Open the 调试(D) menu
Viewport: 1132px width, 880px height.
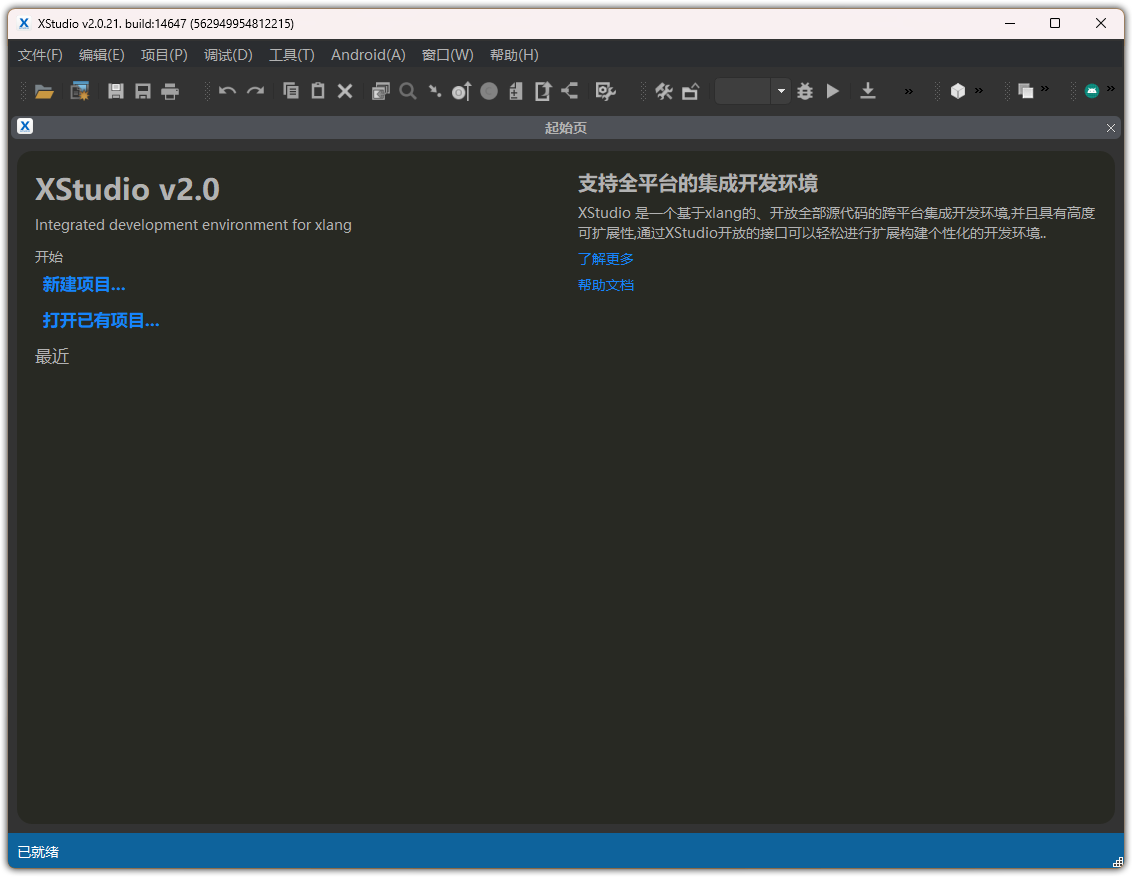click(x=228, y=55)
